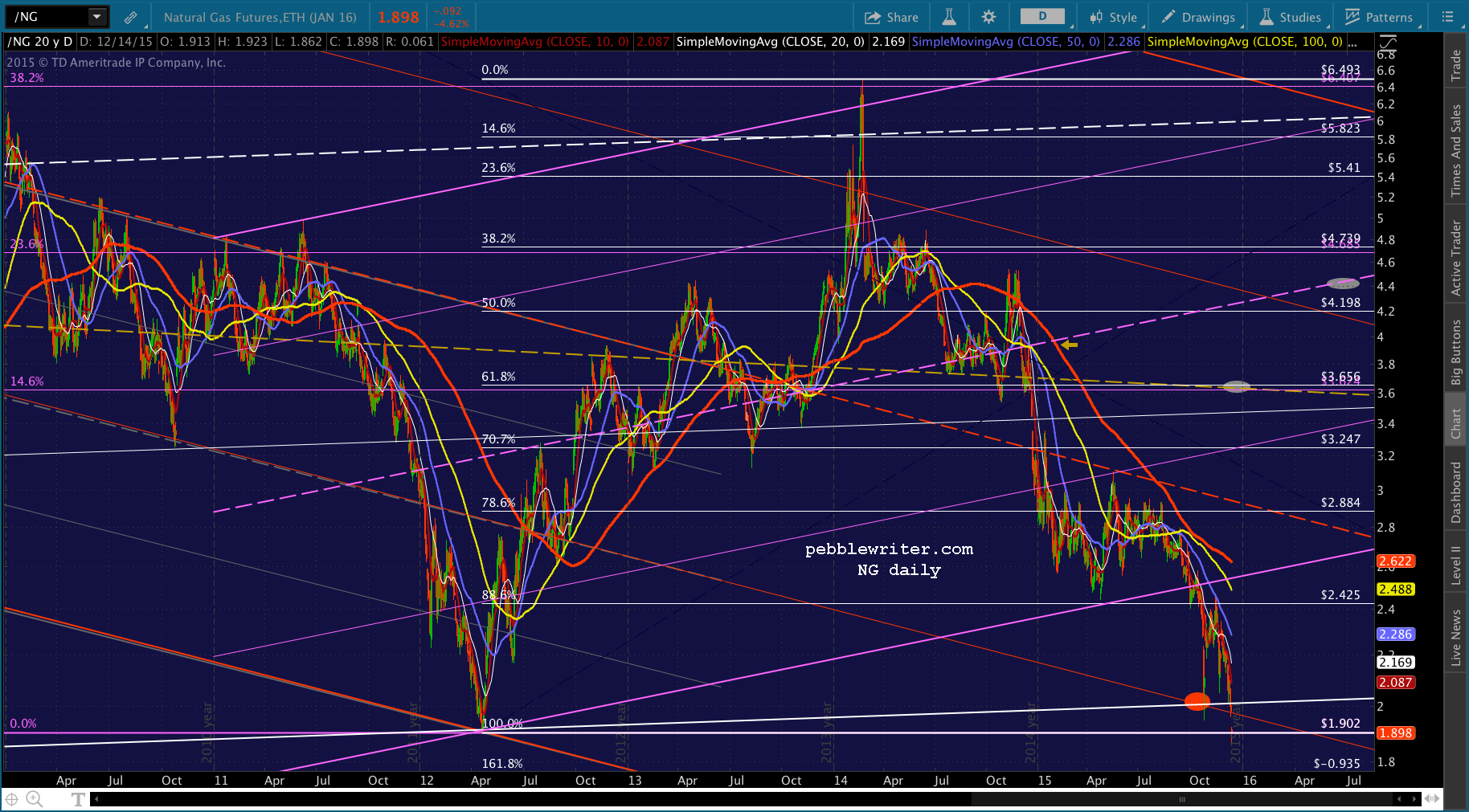Open the Dashboard side tab

tap(1456, 492)
